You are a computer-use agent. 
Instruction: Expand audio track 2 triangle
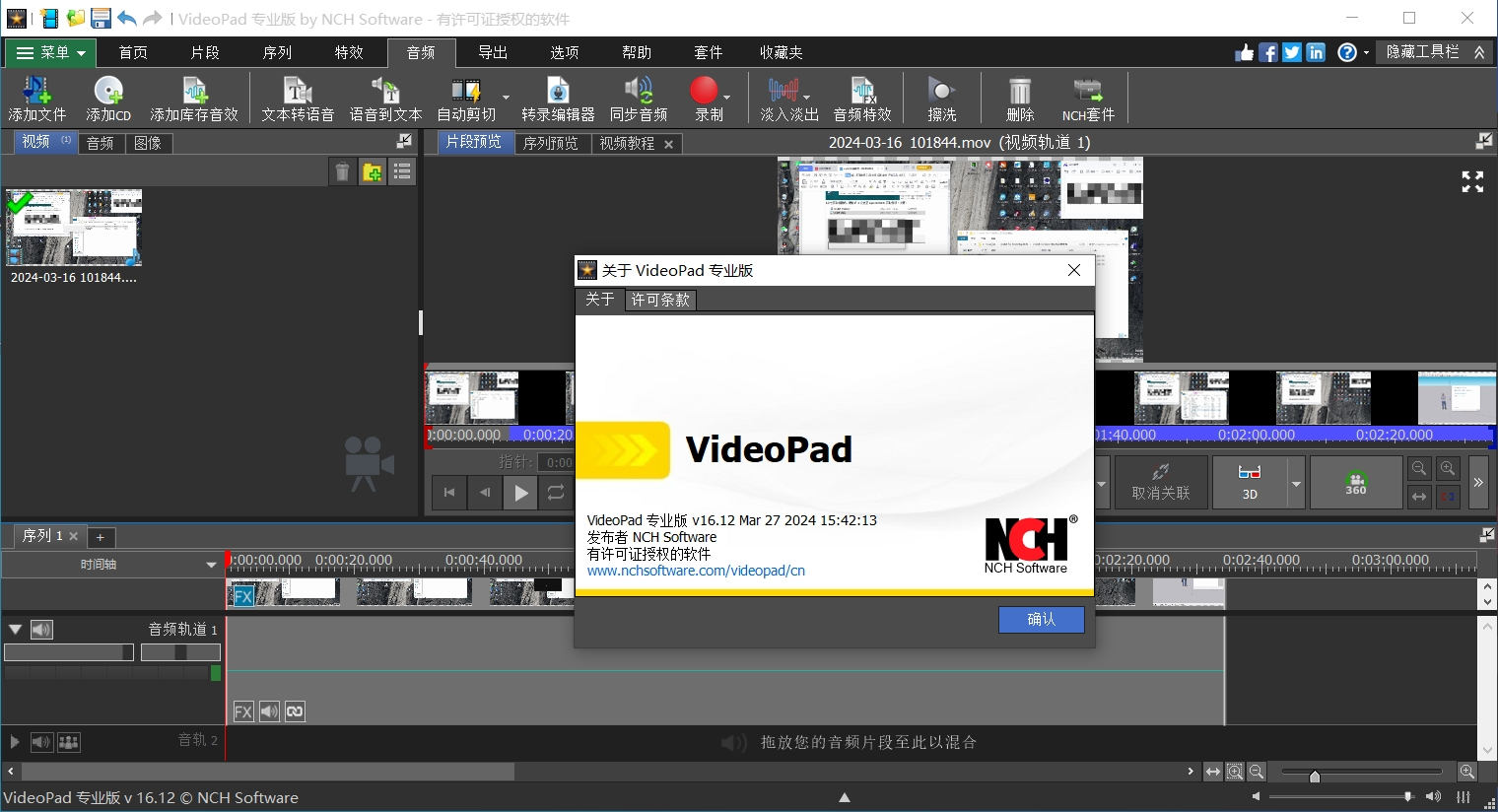point(15,742)
